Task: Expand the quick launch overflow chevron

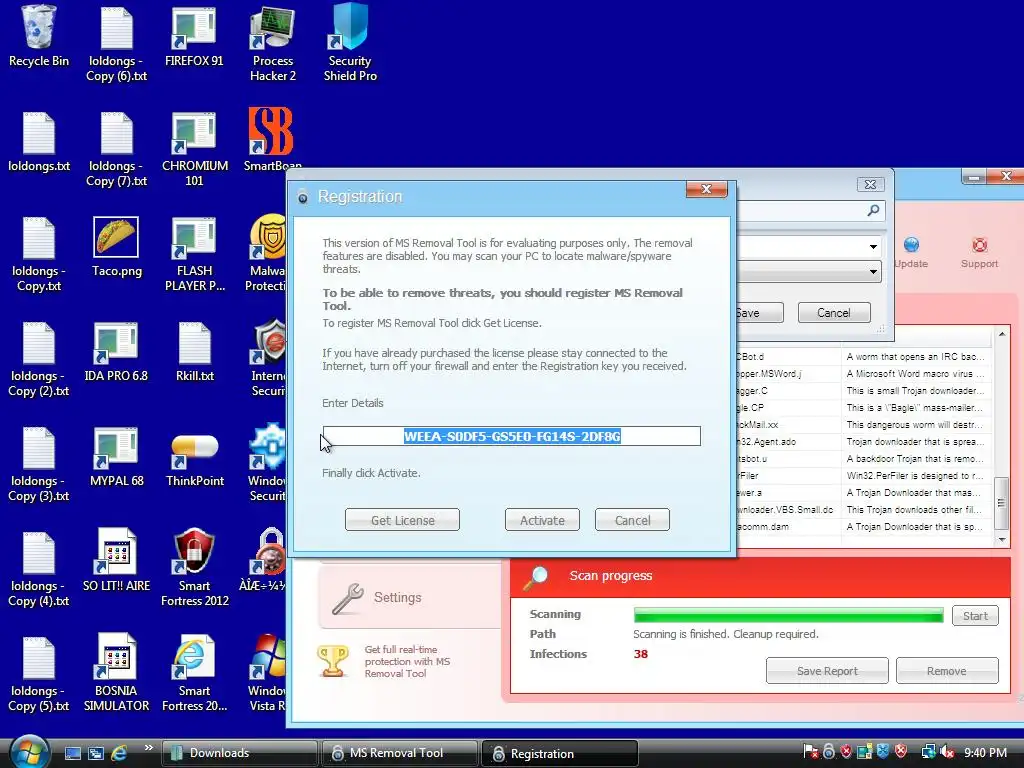Action: tap(148, 748)
